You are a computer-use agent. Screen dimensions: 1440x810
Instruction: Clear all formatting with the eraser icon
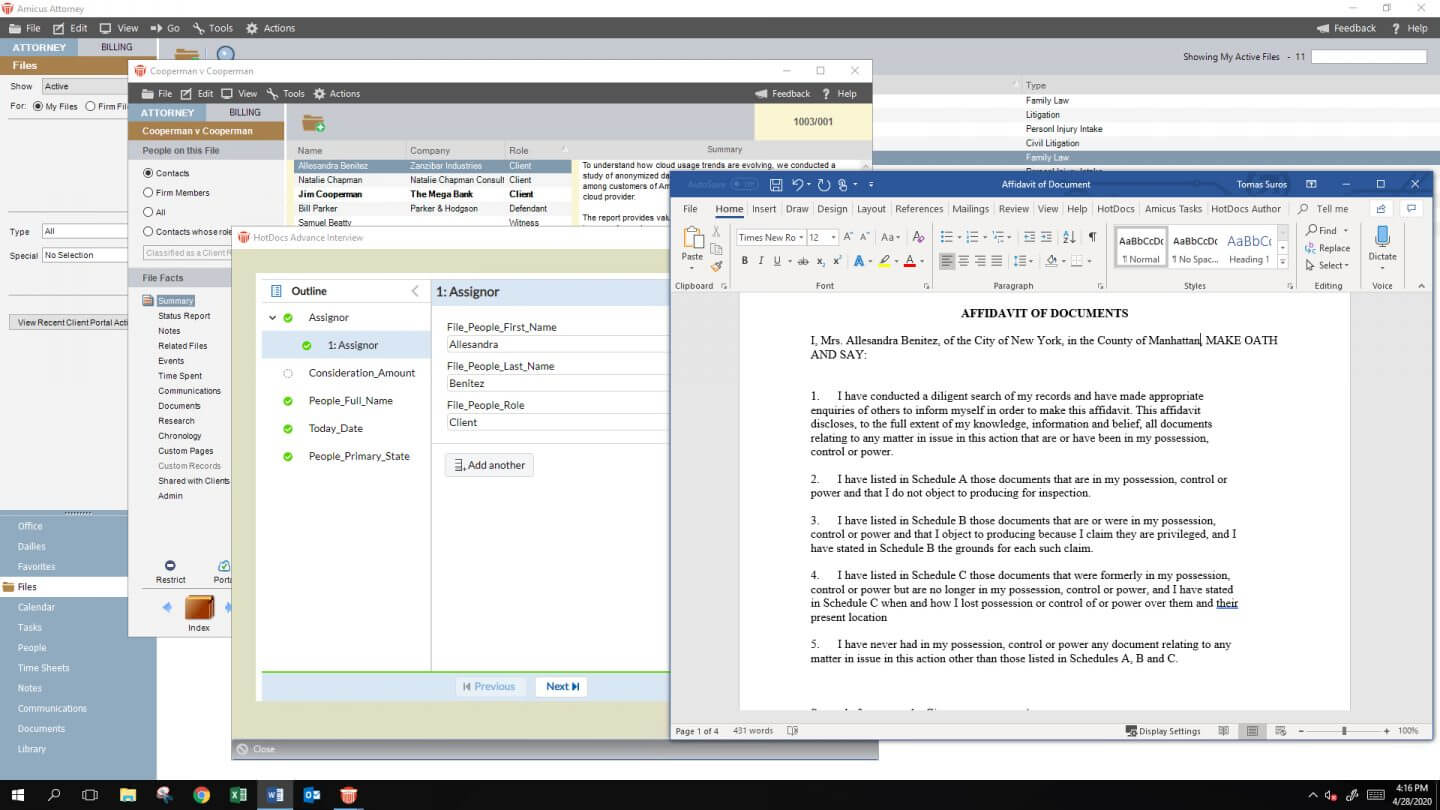point(917,237)
